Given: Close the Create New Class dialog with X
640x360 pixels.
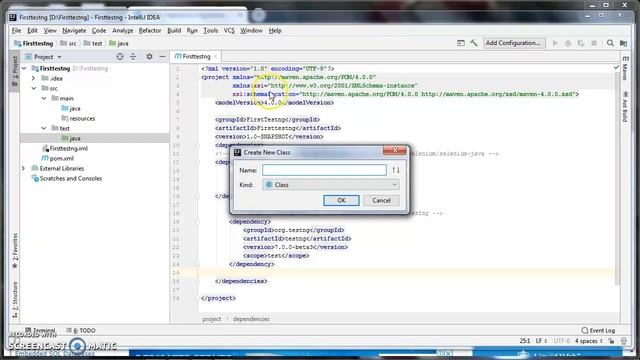Looking at the screenshot, I should pyautogui.click(x=395, y=150).
